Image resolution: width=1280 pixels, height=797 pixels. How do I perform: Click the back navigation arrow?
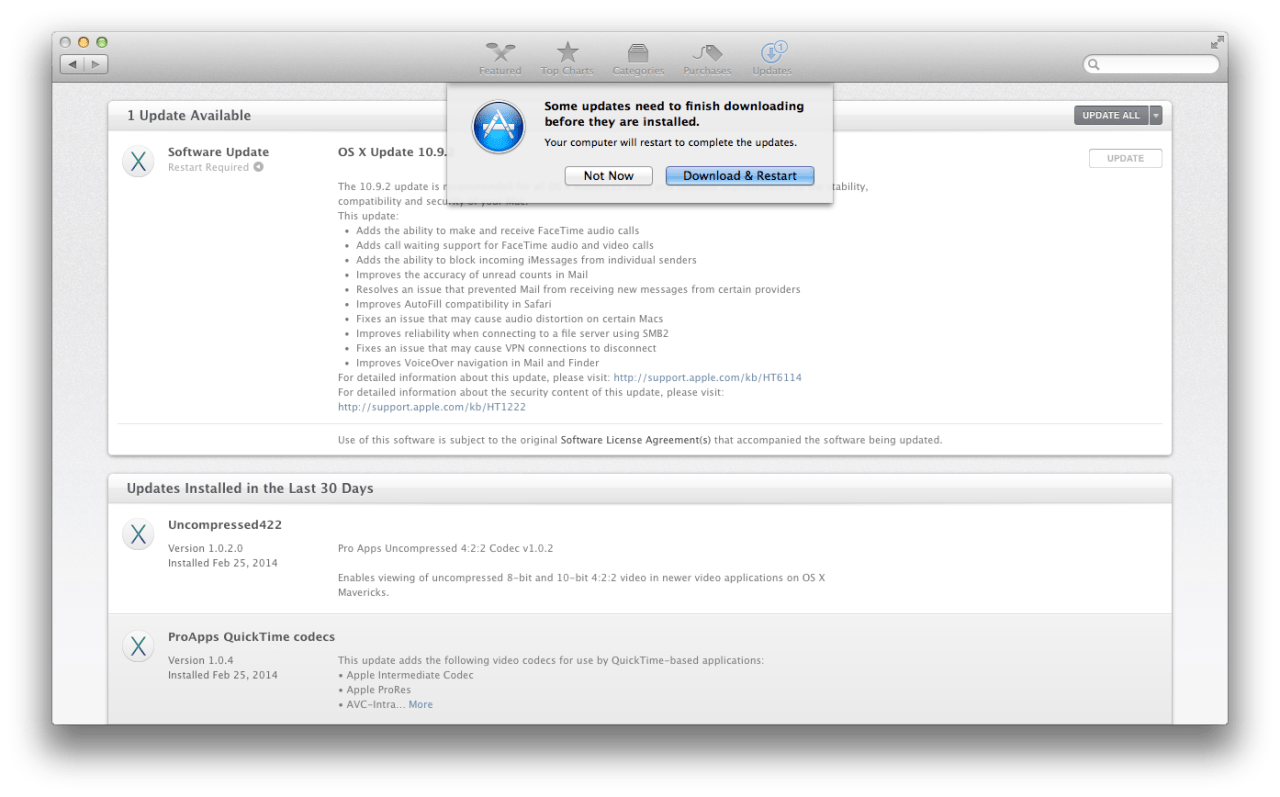[72, 64]
